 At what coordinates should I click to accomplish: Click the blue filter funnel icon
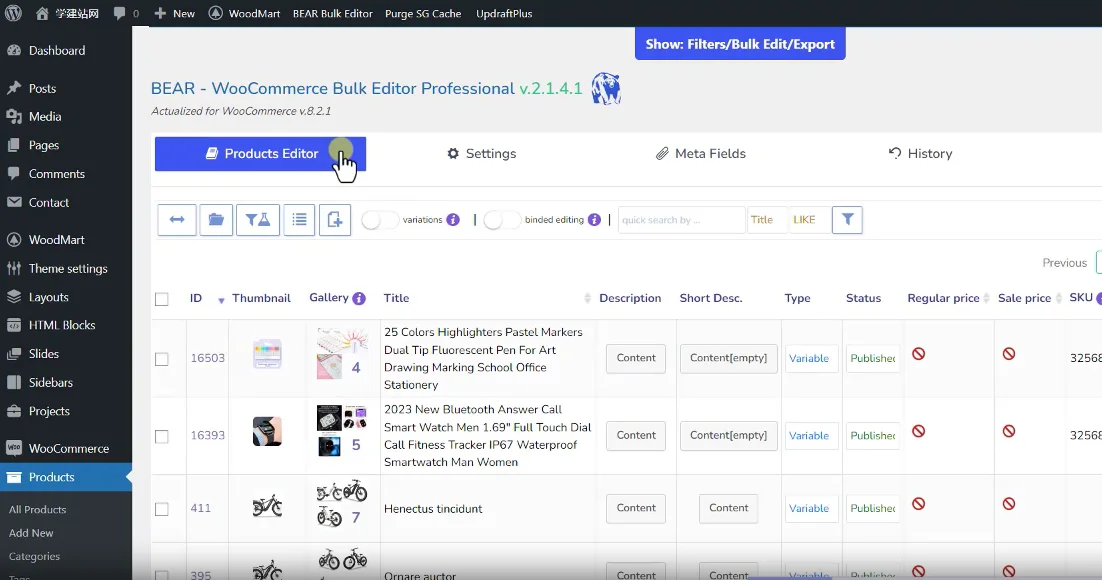[847, 219]
